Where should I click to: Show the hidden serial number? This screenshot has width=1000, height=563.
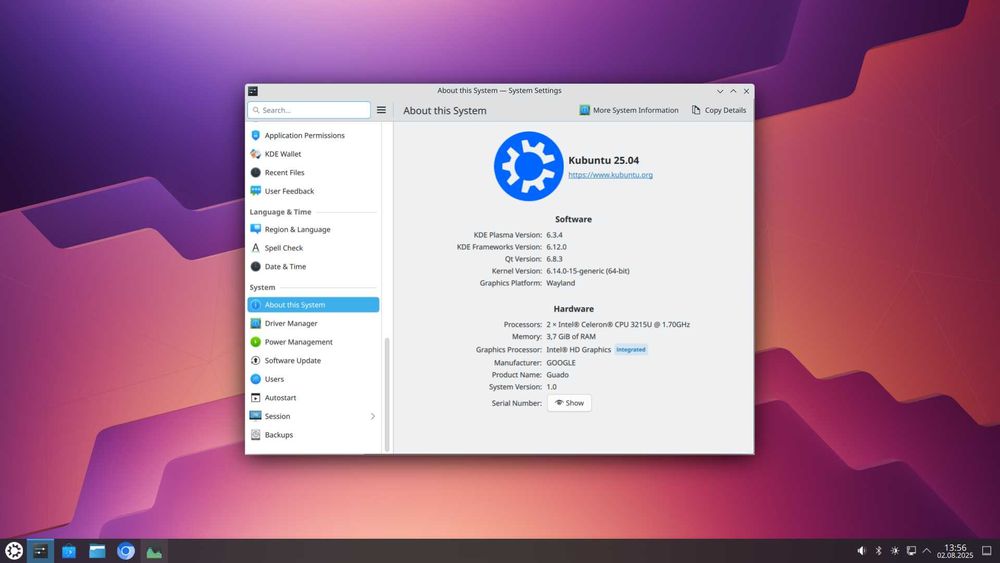(569, 403)
